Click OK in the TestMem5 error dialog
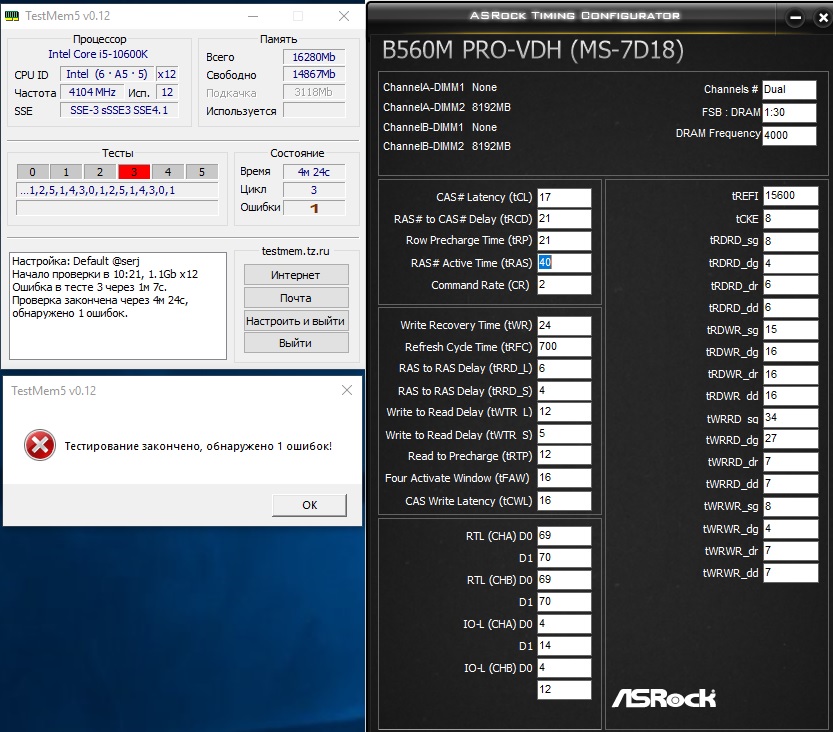833x732 pixels. coord(310,505)
